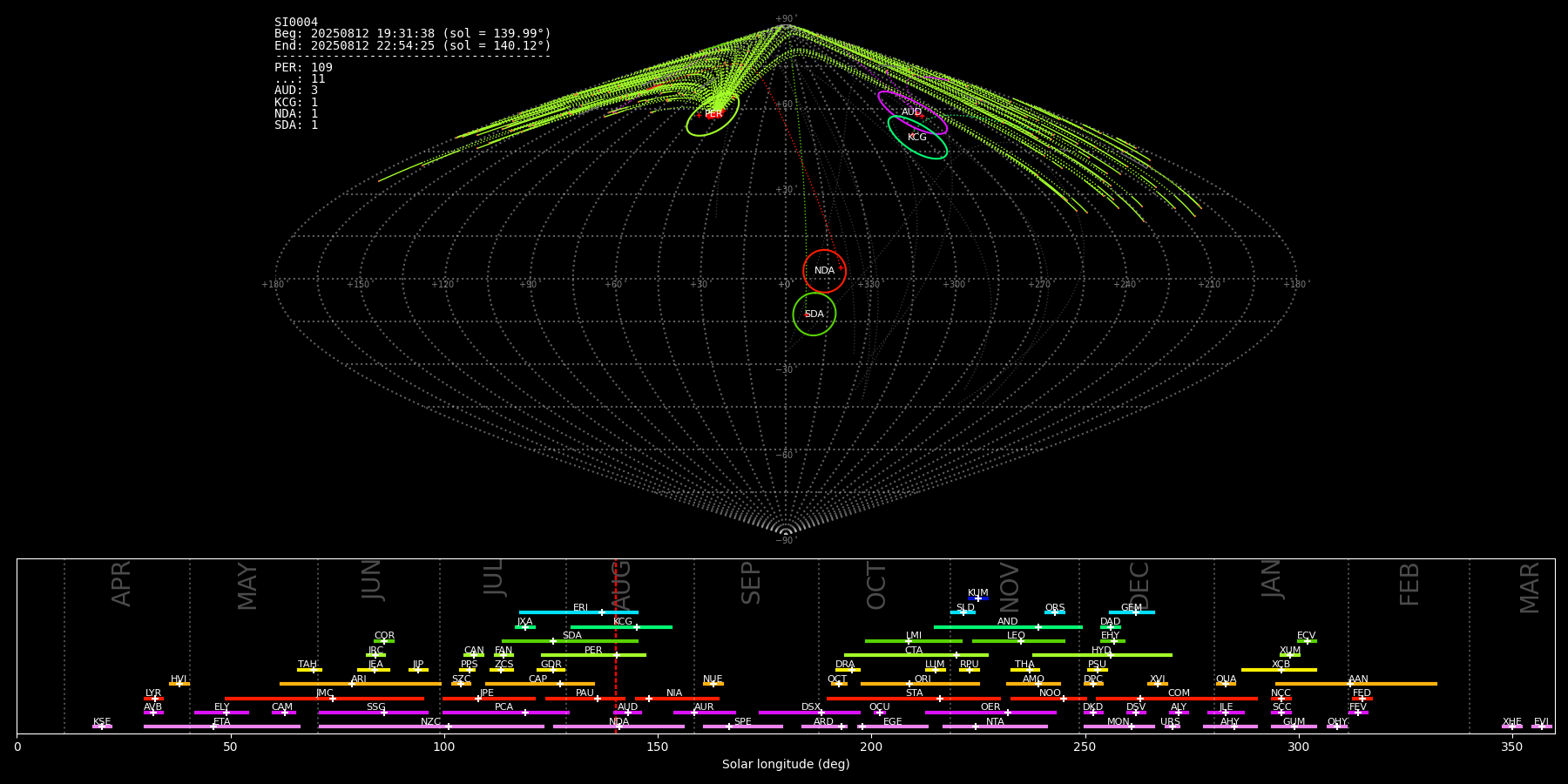Select the 'PER: 109' count entry

pos(303,68)
